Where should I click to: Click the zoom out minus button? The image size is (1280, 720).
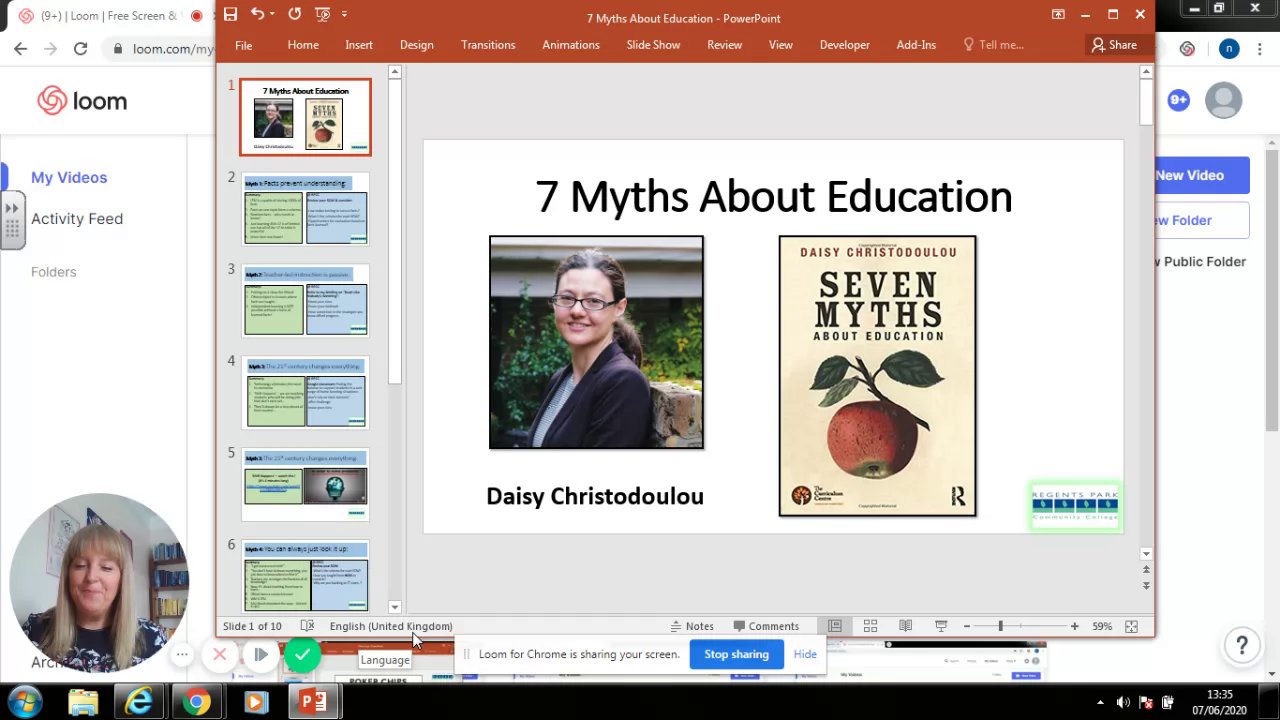[966, 626]
